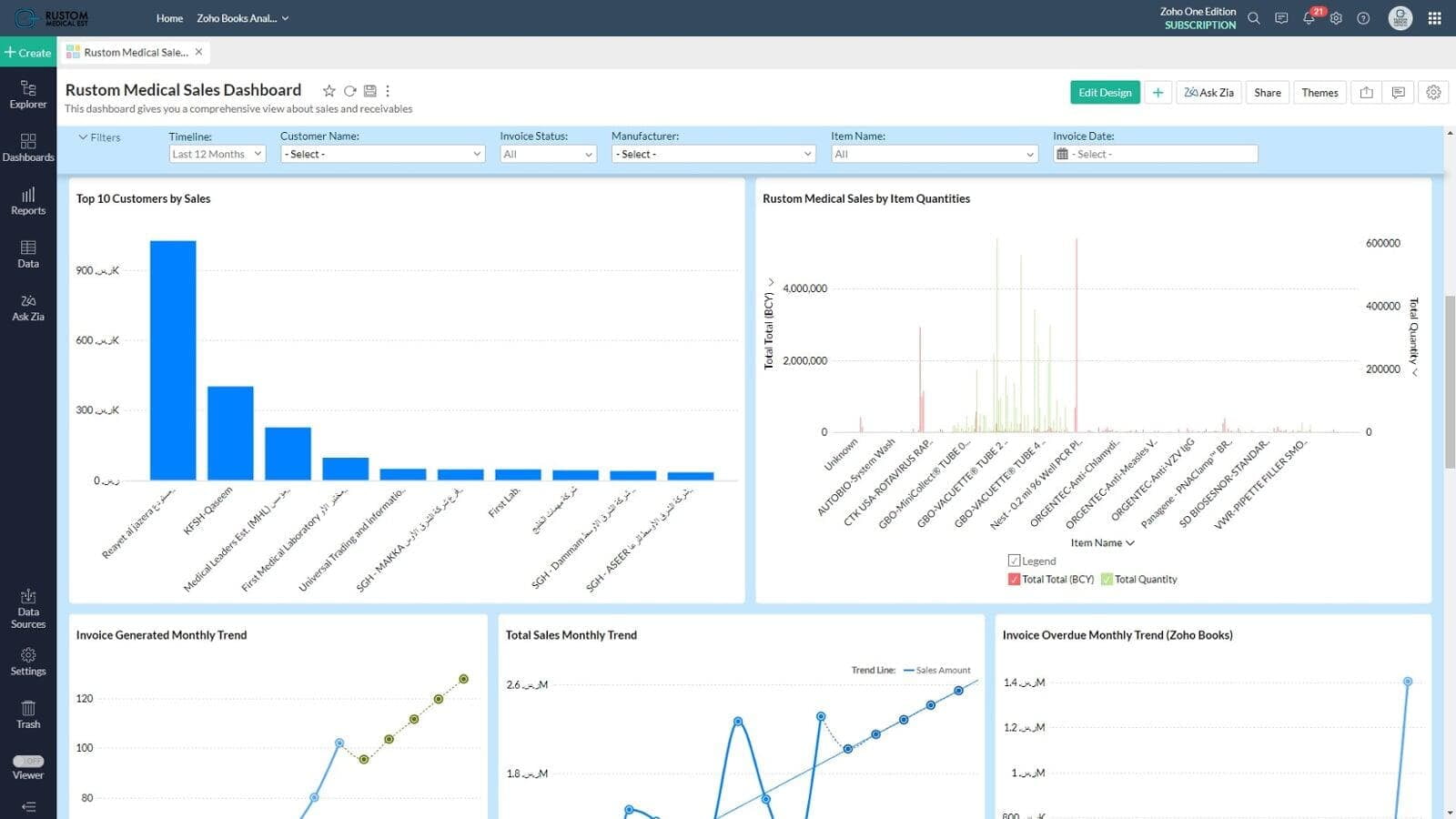Open the Data section in sidebar

pyautogui.click(x=28, y=254)
